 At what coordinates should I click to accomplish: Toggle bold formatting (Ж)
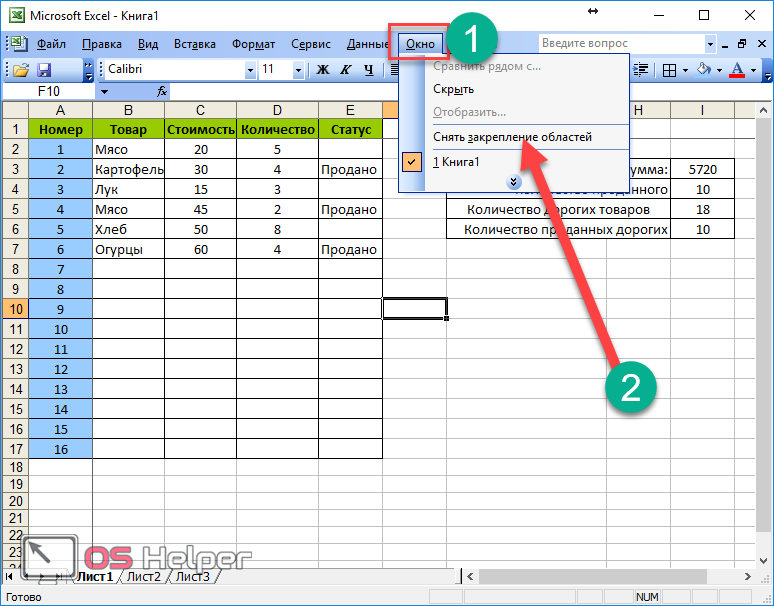click(323, 70)
